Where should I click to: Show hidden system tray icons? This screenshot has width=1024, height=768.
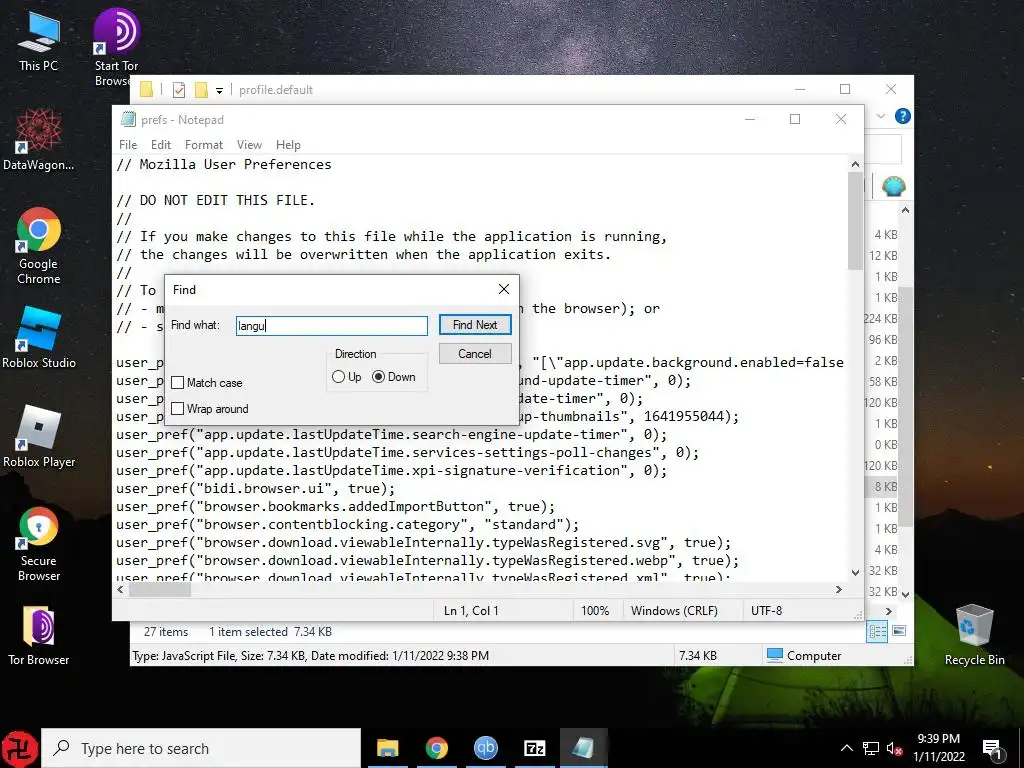pyautogui.click(x=846, y=748)
